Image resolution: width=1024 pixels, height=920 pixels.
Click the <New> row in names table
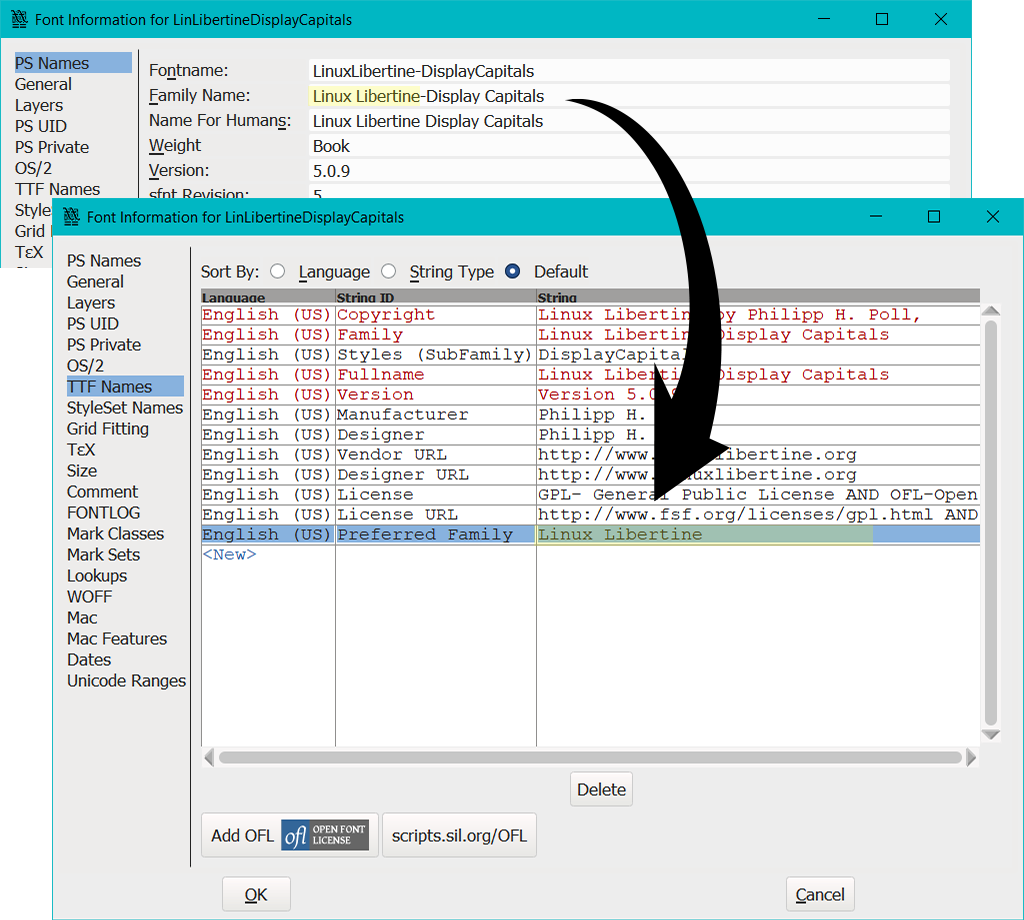[x=229, y=554]
